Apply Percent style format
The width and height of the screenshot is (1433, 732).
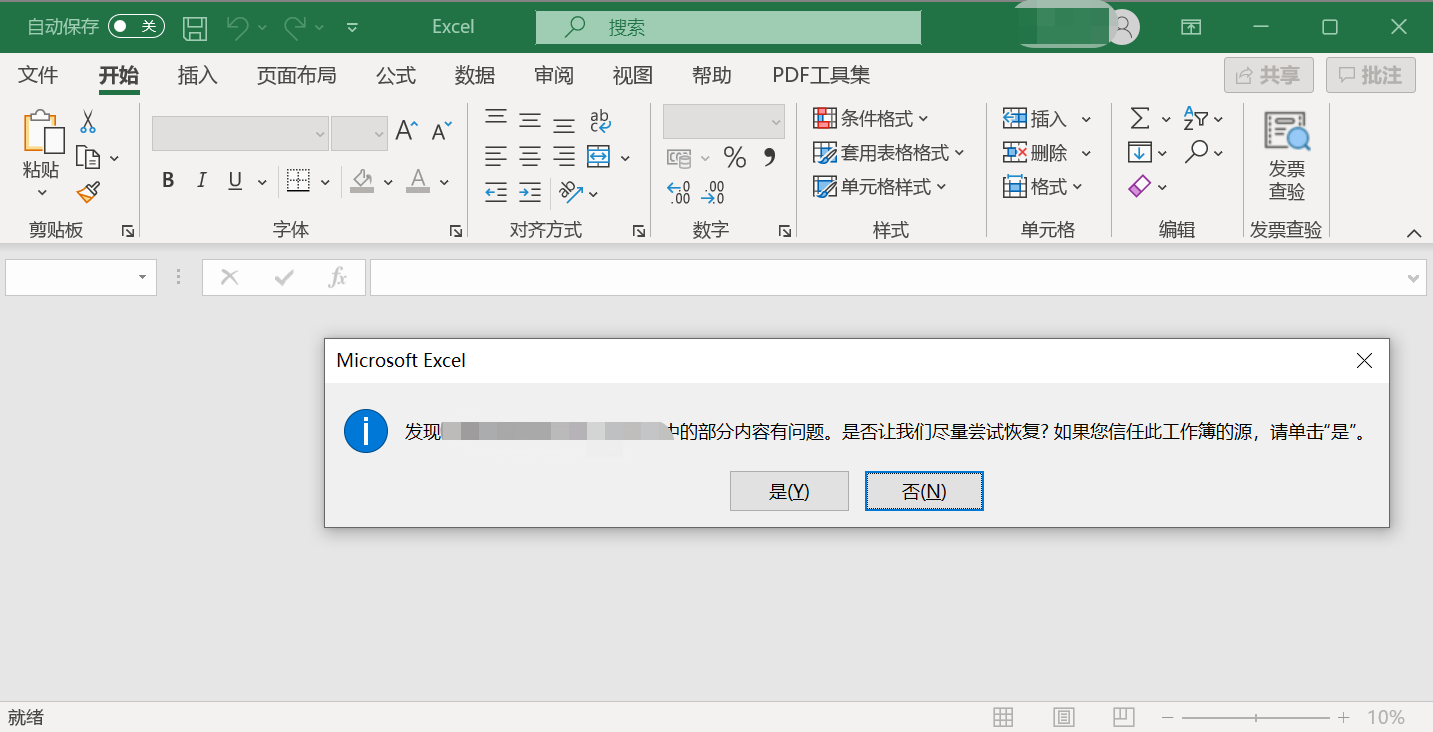coord(735,157)
